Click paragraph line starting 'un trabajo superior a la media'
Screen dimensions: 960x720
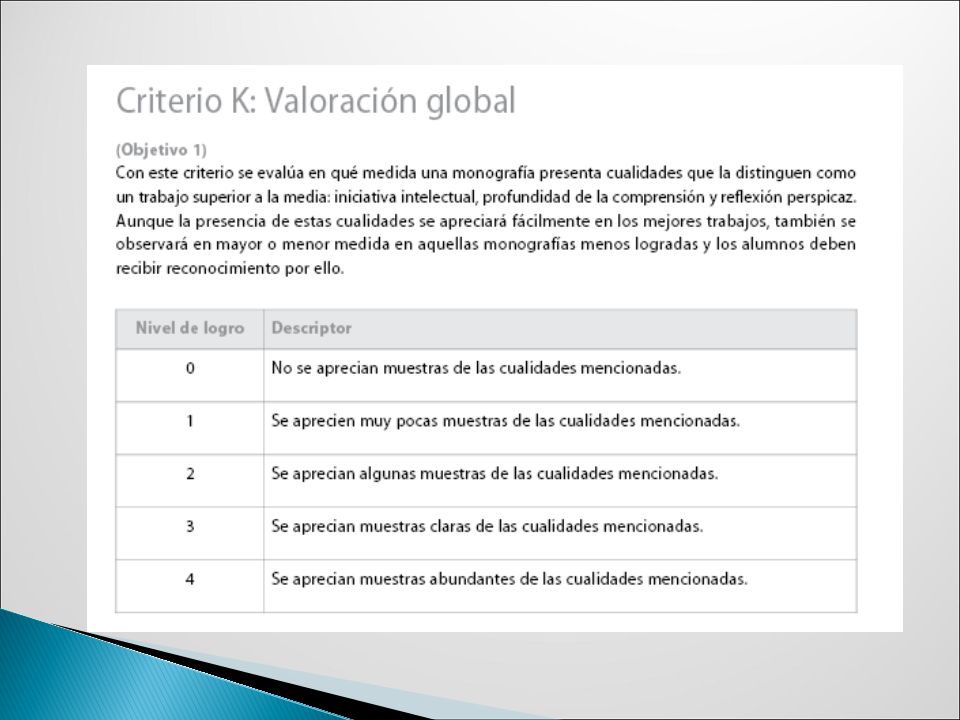(x=486, y=197)
